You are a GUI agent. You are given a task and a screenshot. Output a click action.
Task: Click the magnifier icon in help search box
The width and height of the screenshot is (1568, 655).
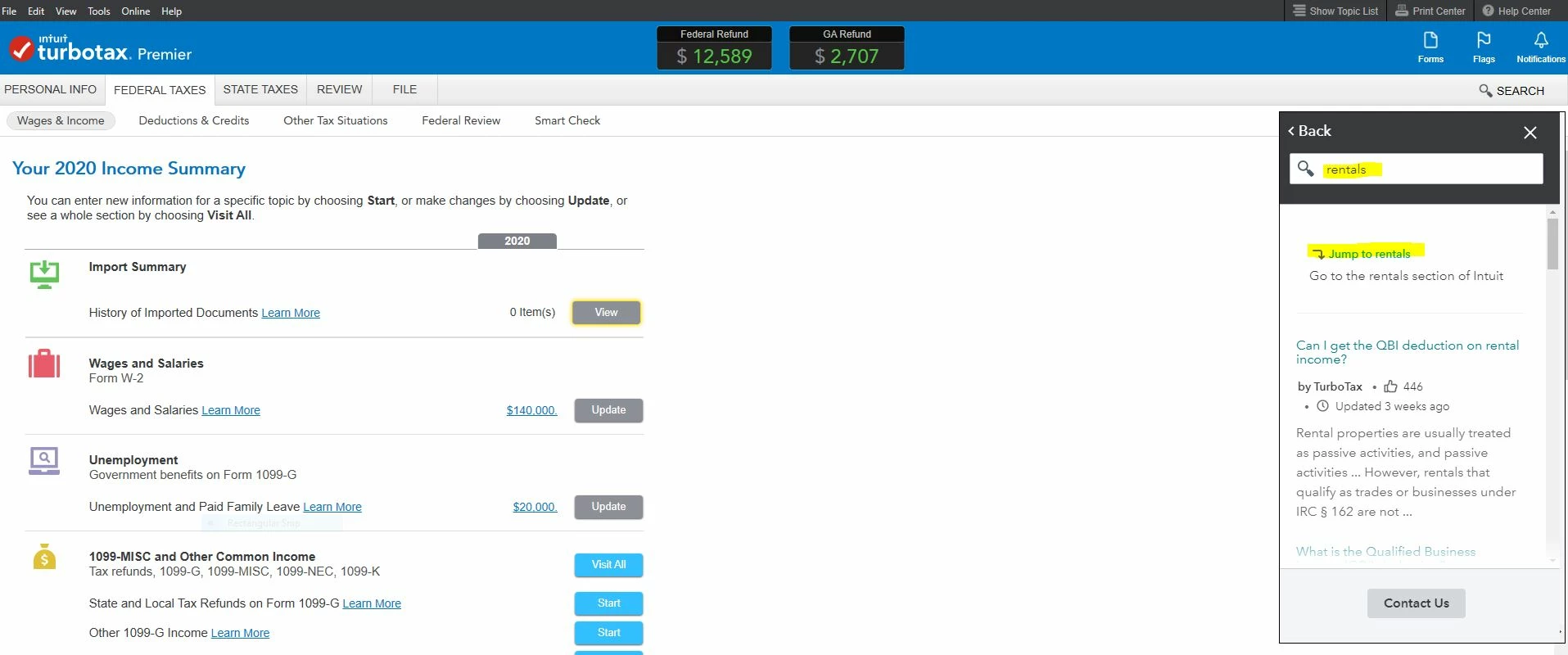click(1305, 169)
